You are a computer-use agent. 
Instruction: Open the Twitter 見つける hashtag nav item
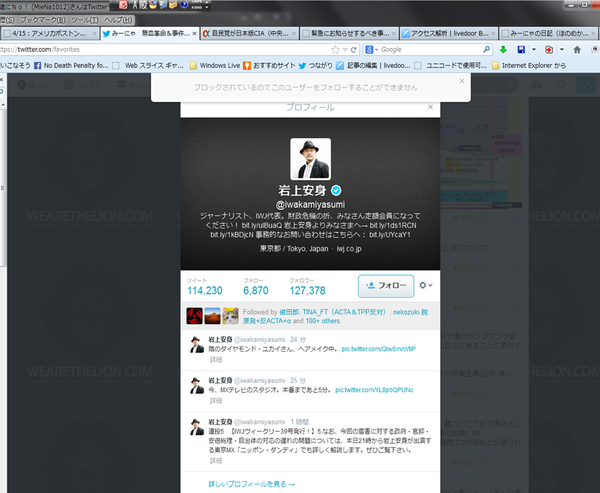(x=133, y=85)
